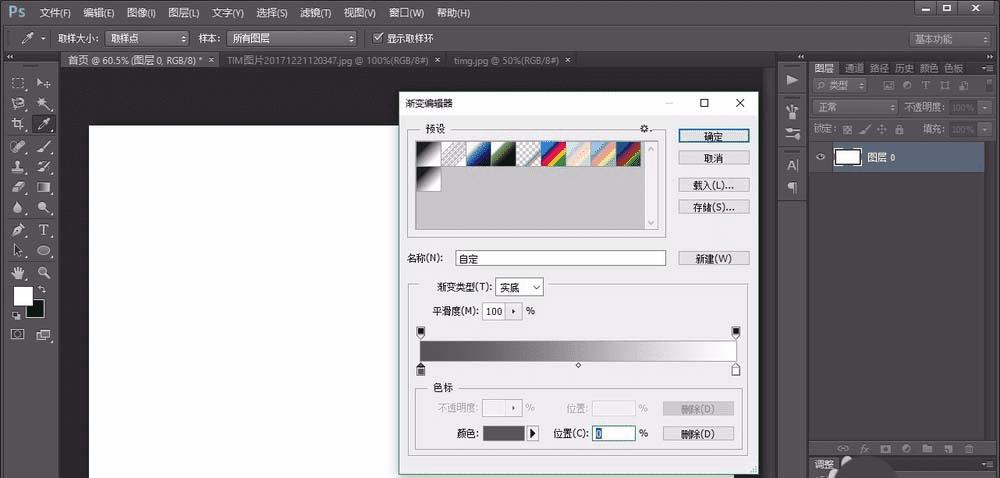The height and width of the screenshot is (478, 1000).
Task: Select the Crop tool
Action: (x=18, y=124)
